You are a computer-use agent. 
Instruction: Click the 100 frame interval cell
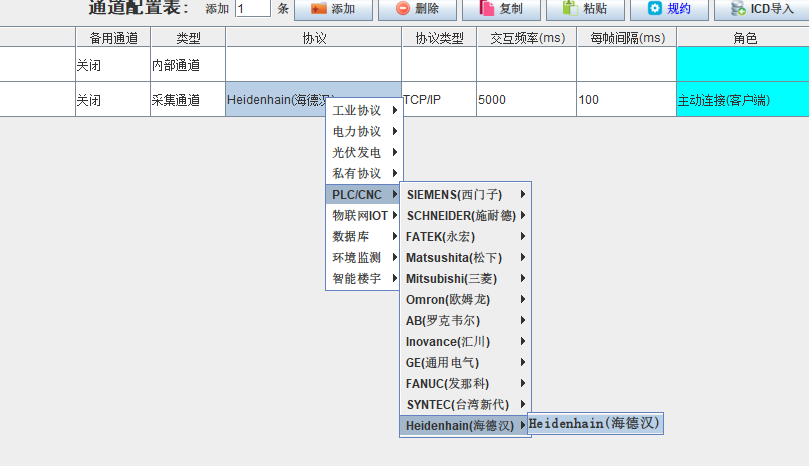[627, 100]
